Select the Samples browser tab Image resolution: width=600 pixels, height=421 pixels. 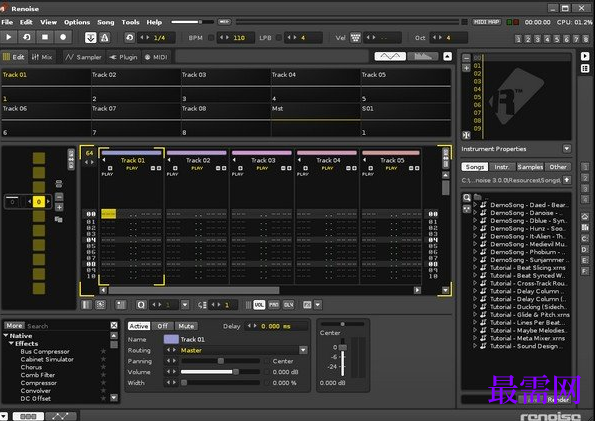tap(530, 167)
